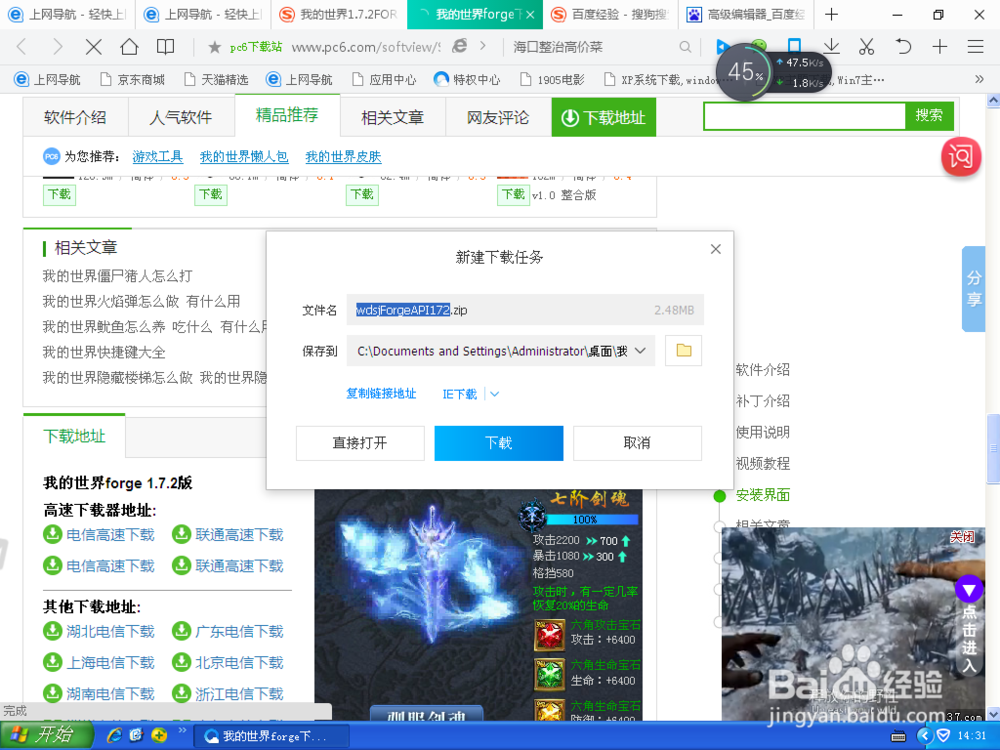Click the browser forward arrow

pos(57,47)
